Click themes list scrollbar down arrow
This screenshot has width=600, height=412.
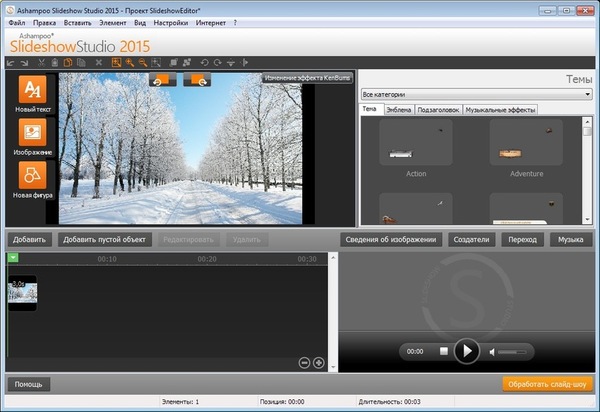pyautogui.click(x=587, y=220)
